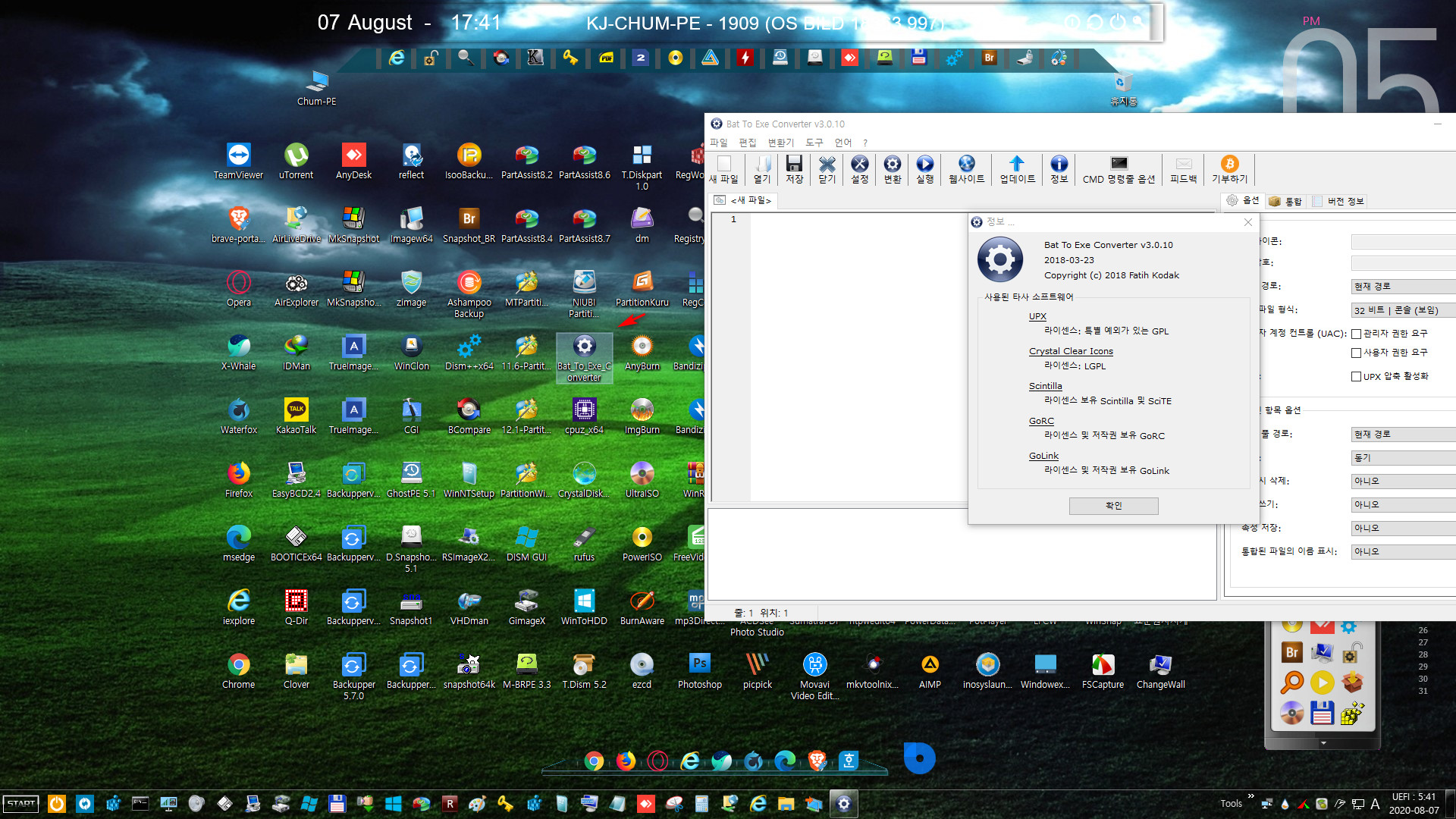This screenshot has width=1456, height=819.
Task: Click the Update (업데이트) arrow icon
Action: (1017, 169)
